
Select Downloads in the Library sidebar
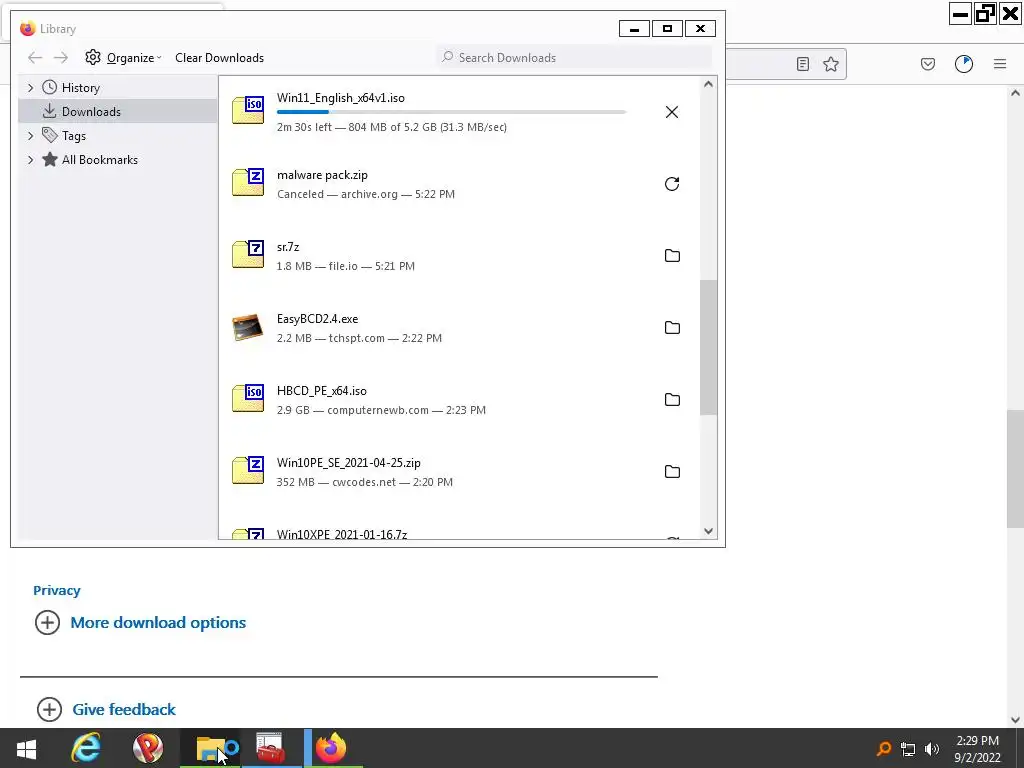118,112
